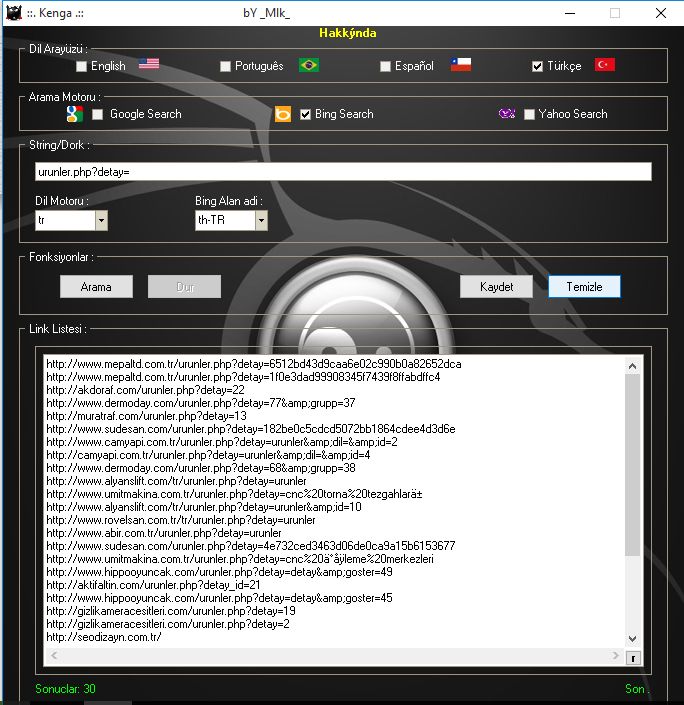This screenshot has height=705, width=684.
Task: Click the Turkish flag icon beside Türkçe
Action: [x=605, y=65]
